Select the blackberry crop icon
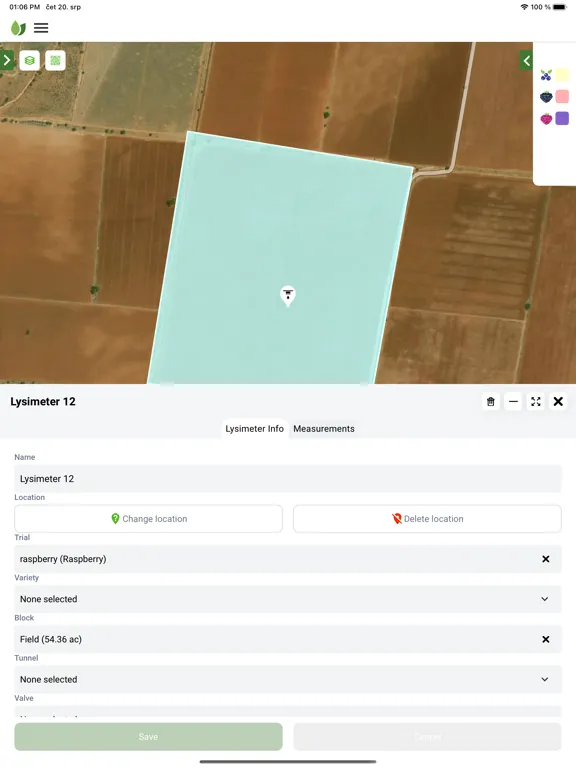The height and width of the screenshot is (768, 576). pyautogui.click(x=546, y=96)
